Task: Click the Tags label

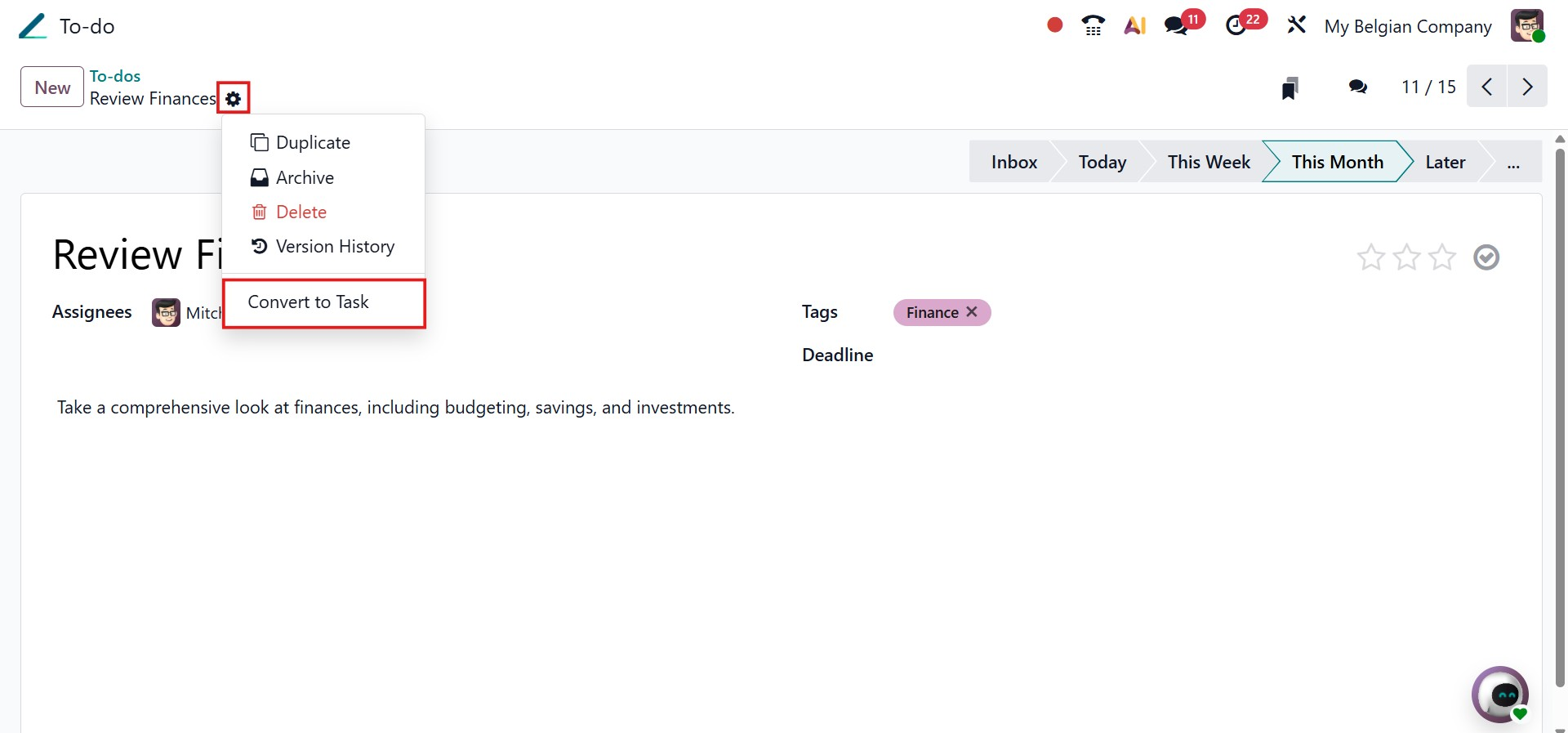Action: [820, 312]
